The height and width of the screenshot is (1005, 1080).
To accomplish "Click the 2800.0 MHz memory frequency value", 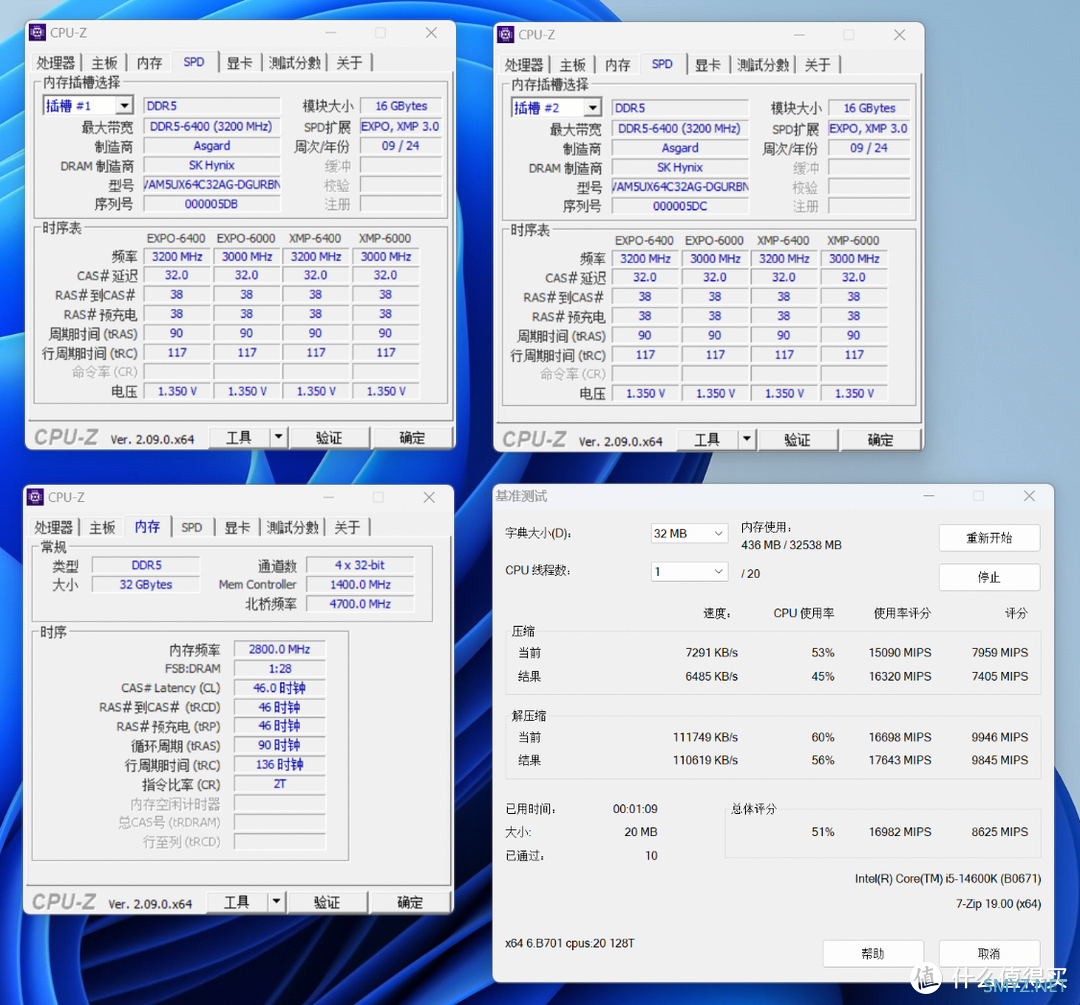I will coord(279,649).
